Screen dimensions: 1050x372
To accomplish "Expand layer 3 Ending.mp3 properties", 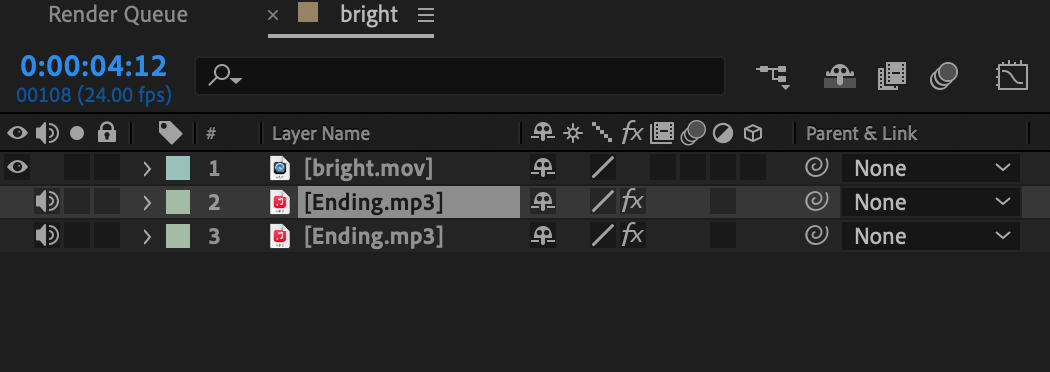I will pos(147,236).
